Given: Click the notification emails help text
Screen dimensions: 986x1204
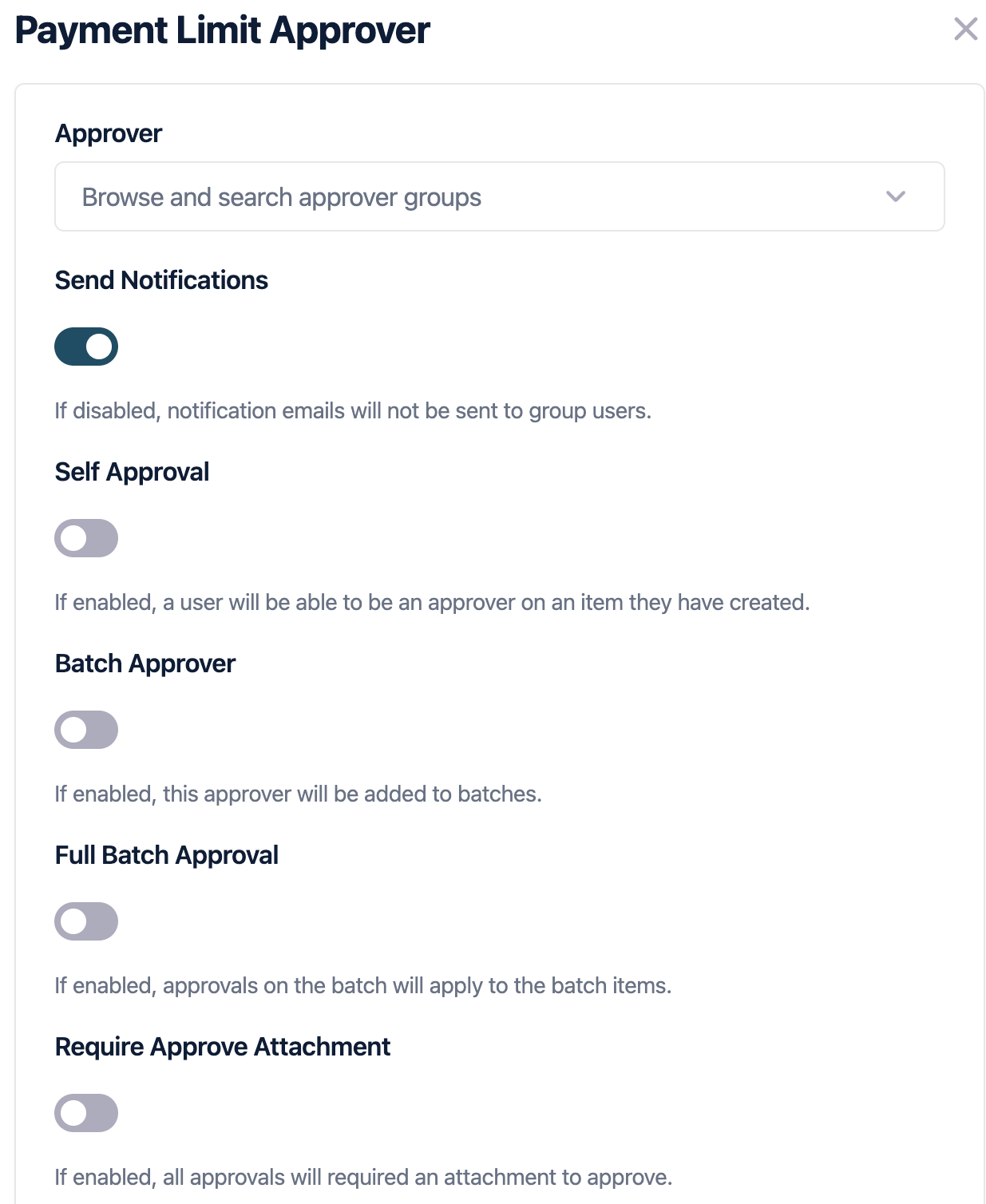Looking at the screenshot, I should [353, 411].
